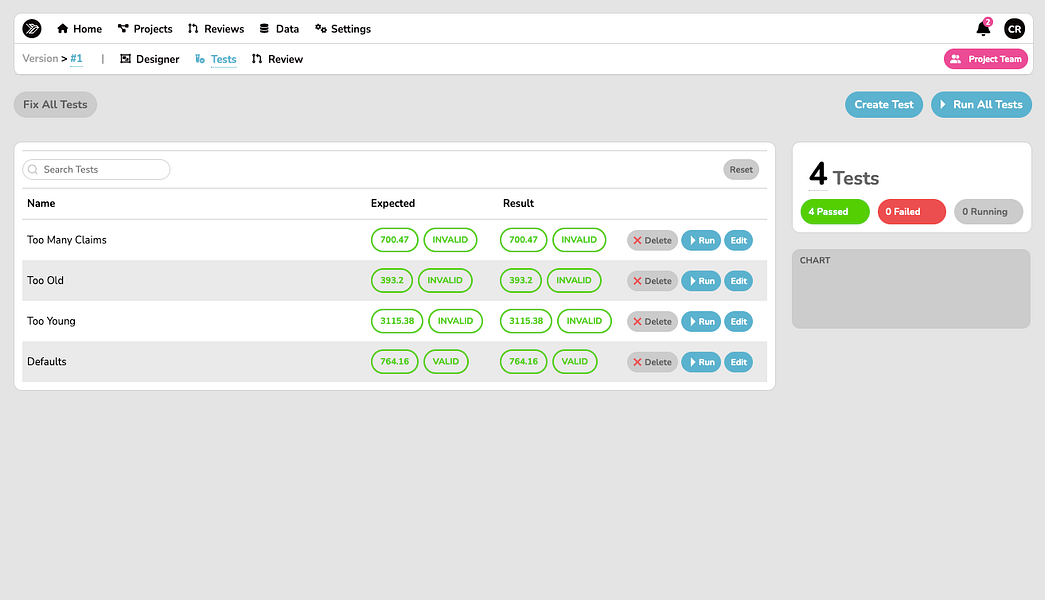Click Run All Tests button
This screenshot has height=600, width=1045.
pyautogui.click(x=981, y=105)
